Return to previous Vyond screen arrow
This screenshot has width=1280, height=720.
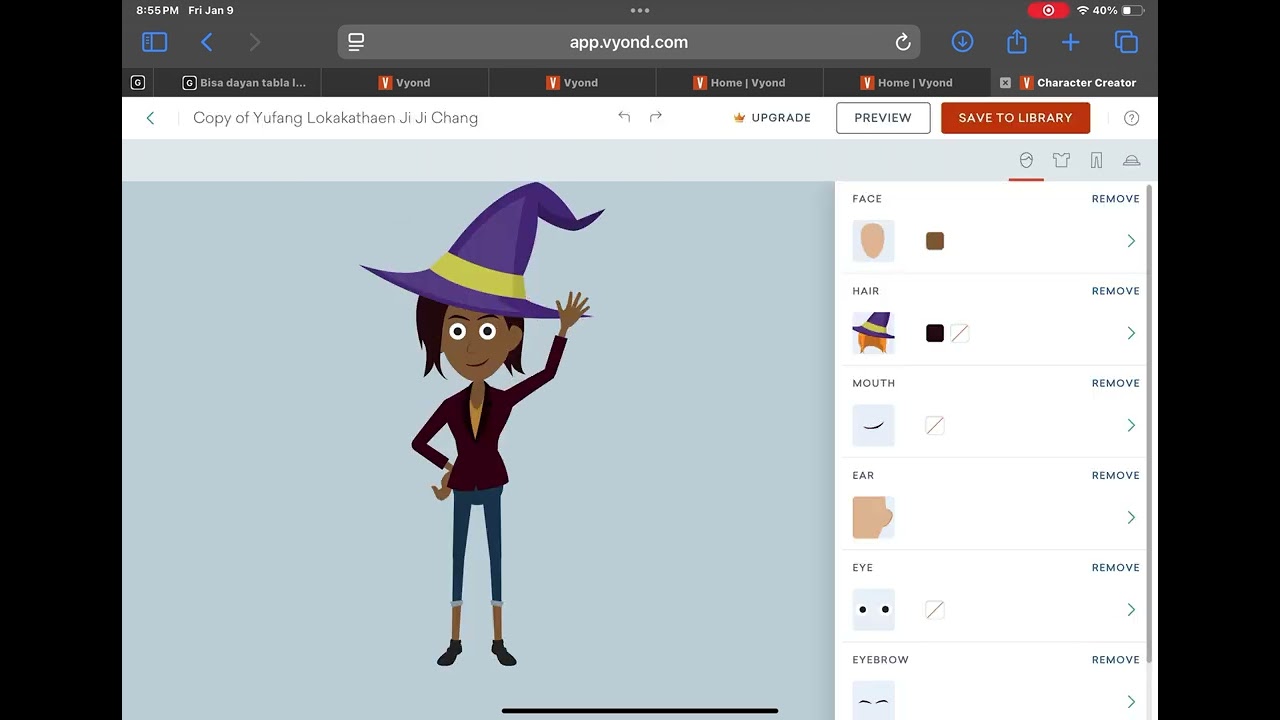pyautogui.click(x=151, y=118)
